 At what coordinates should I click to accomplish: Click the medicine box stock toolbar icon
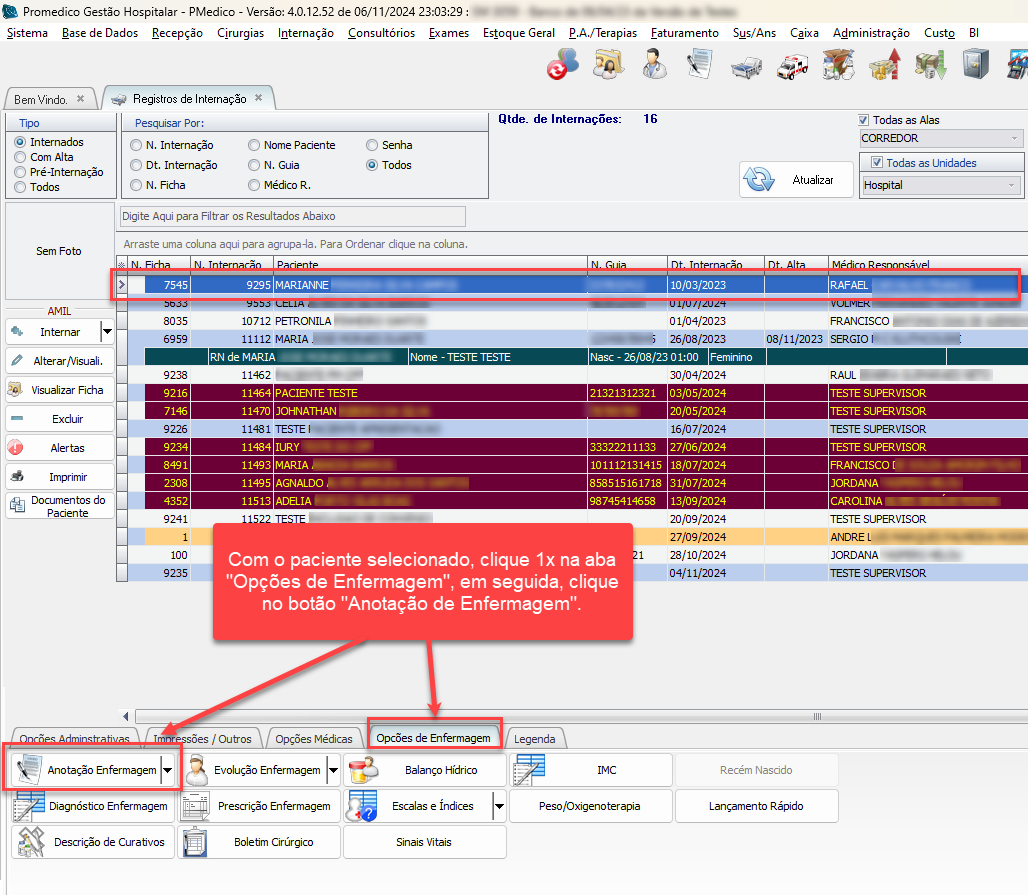pos(837,65)
